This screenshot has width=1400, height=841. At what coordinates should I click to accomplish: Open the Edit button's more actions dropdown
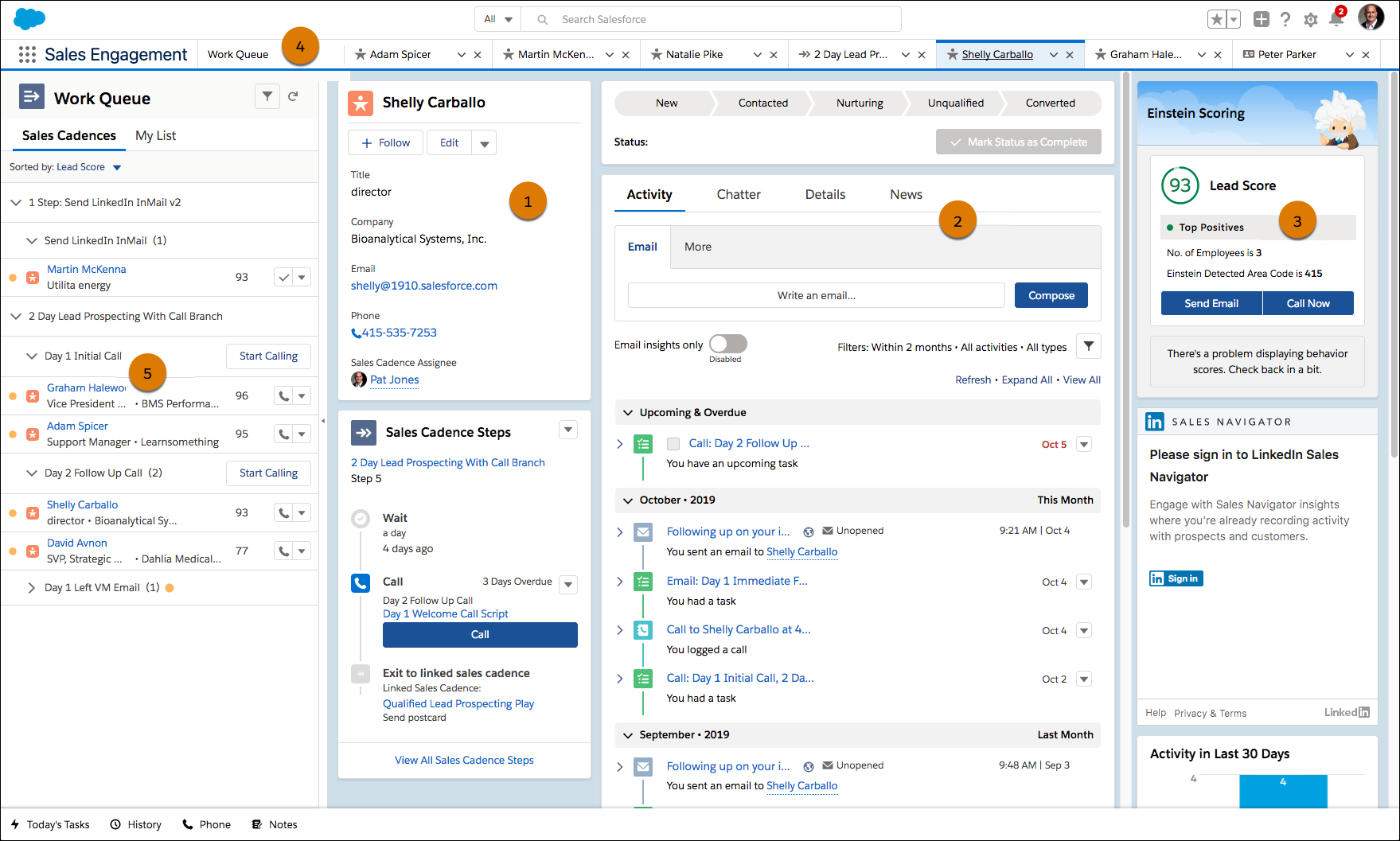coord(484,143)
